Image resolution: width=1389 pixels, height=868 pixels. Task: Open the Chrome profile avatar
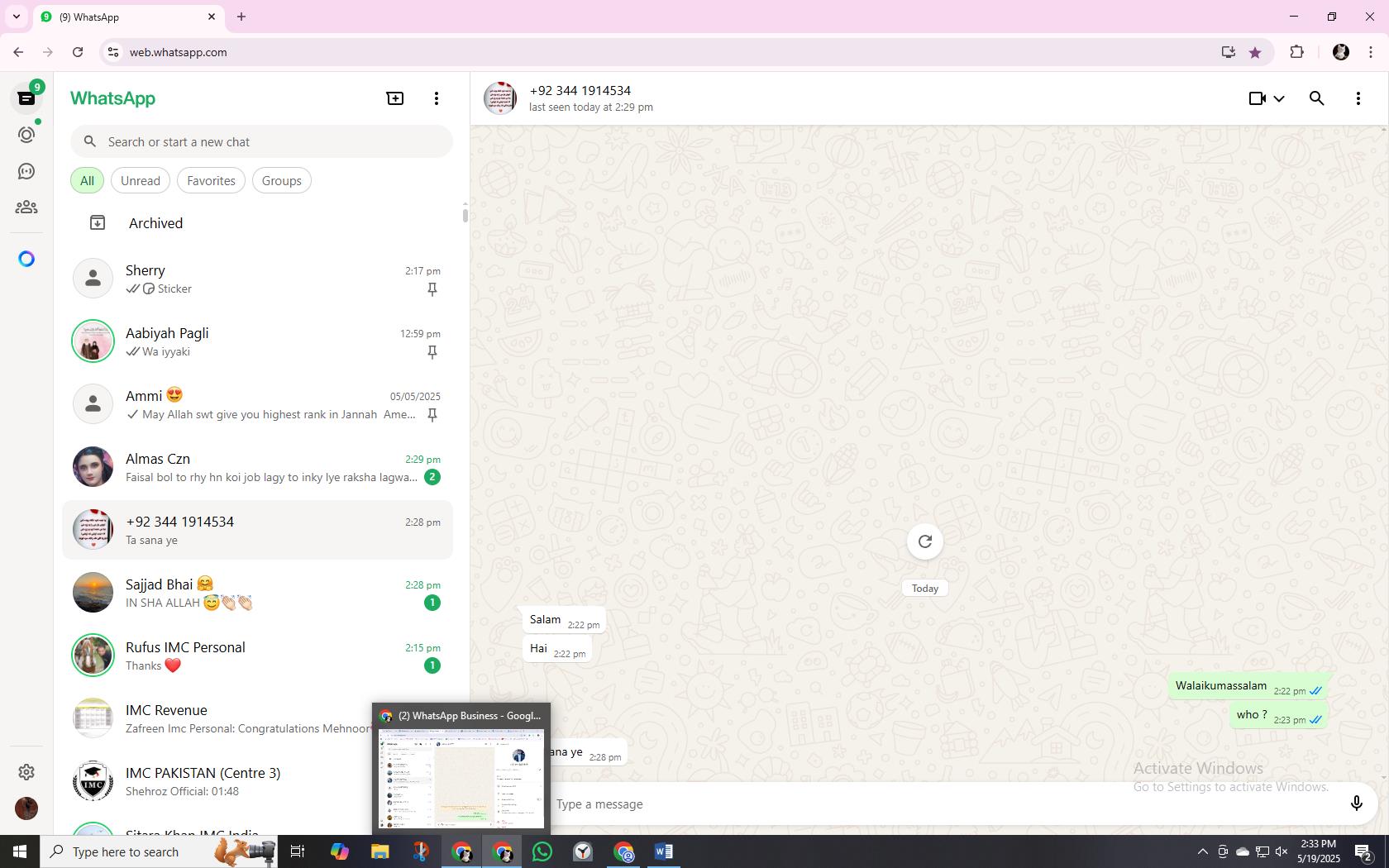(x=1341, y=52)
